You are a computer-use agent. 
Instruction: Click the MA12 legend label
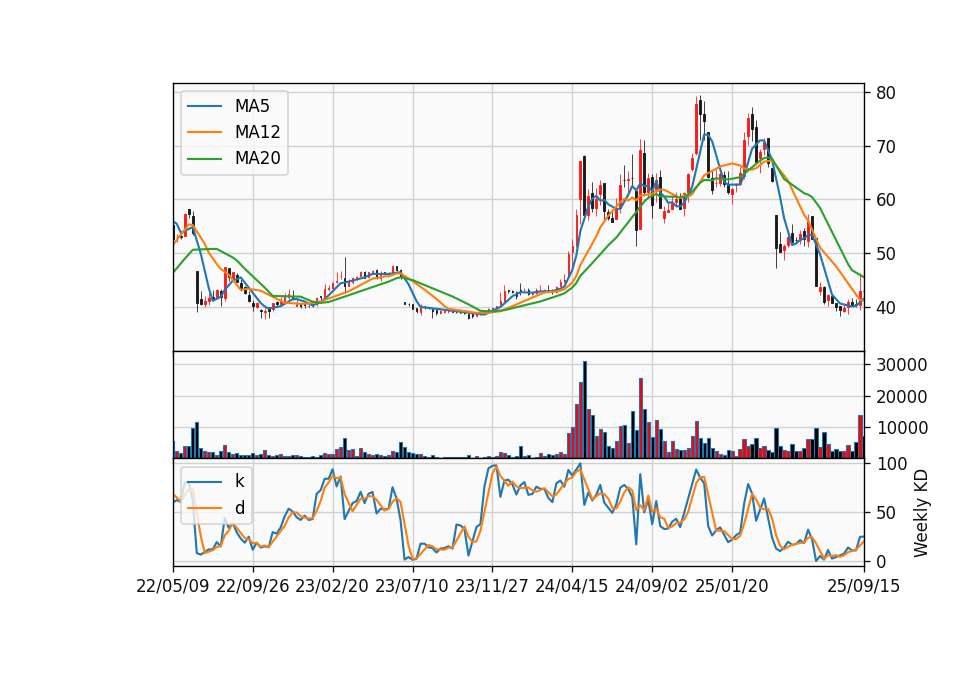point(257,132)
